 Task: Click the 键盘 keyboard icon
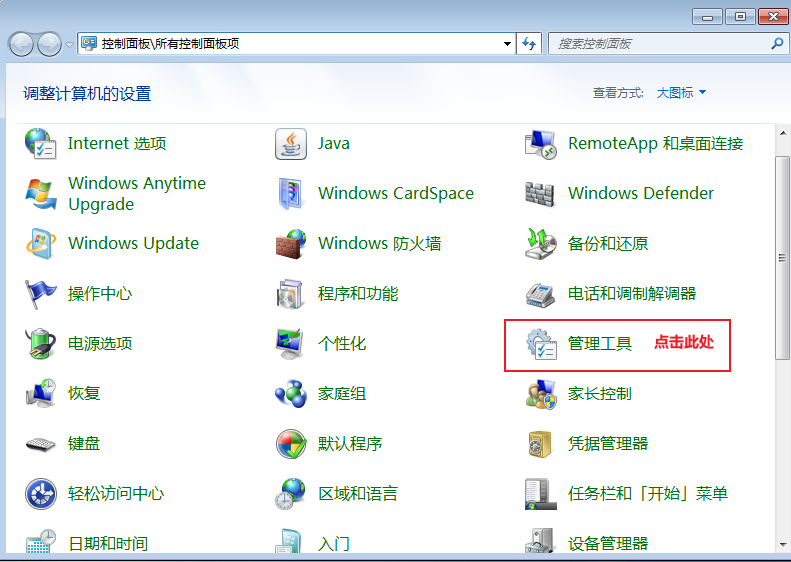click(x=40, y=444)
